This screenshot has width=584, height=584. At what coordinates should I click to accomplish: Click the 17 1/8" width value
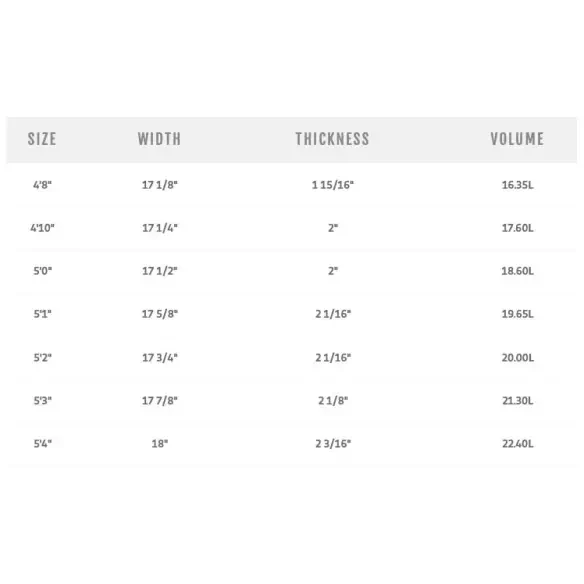coord(160,185)
